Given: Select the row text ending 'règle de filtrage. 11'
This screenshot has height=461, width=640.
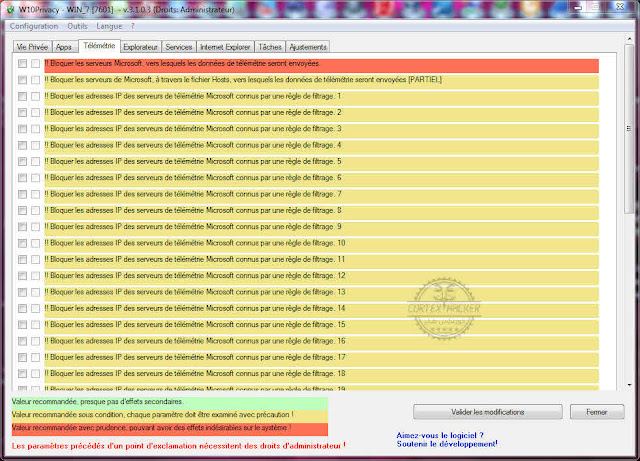Looking at the screenshot, I should click(x=195, y=259).
